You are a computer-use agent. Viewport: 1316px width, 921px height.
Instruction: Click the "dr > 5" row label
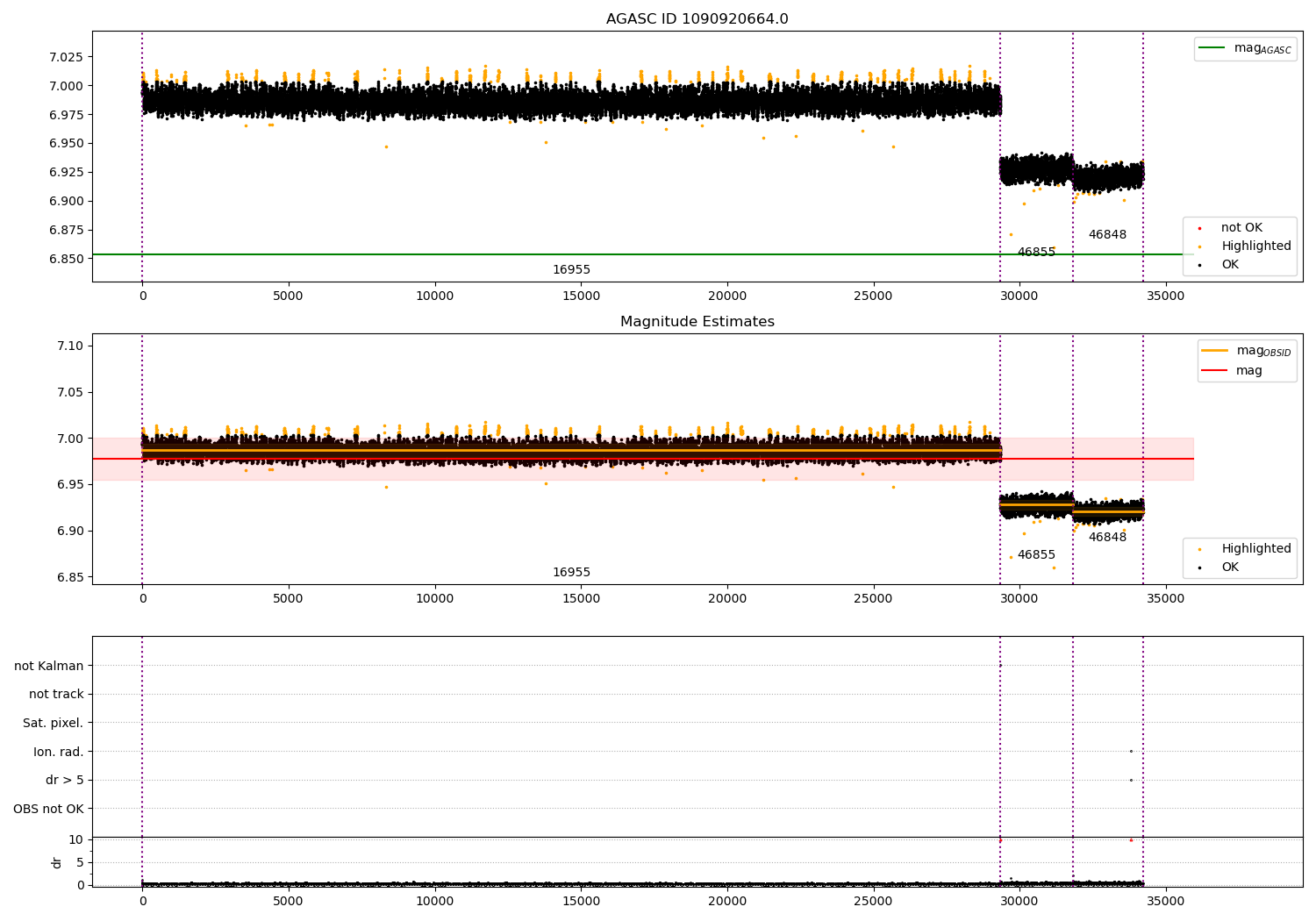pyautogui.click(x=65, y=781)
